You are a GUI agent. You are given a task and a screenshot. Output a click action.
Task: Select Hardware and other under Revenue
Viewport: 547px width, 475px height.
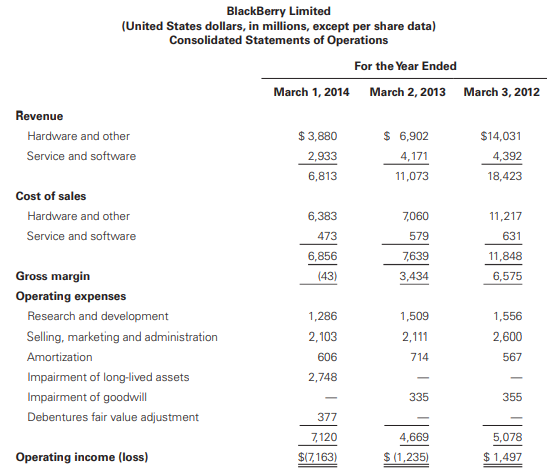78,136
